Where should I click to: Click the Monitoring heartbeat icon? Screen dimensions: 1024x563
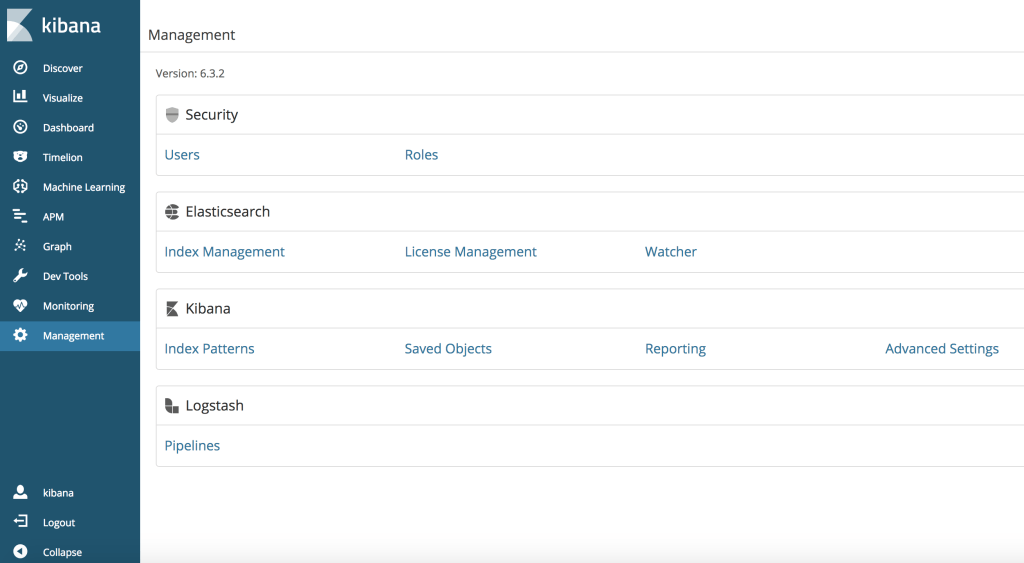point(20,306)
